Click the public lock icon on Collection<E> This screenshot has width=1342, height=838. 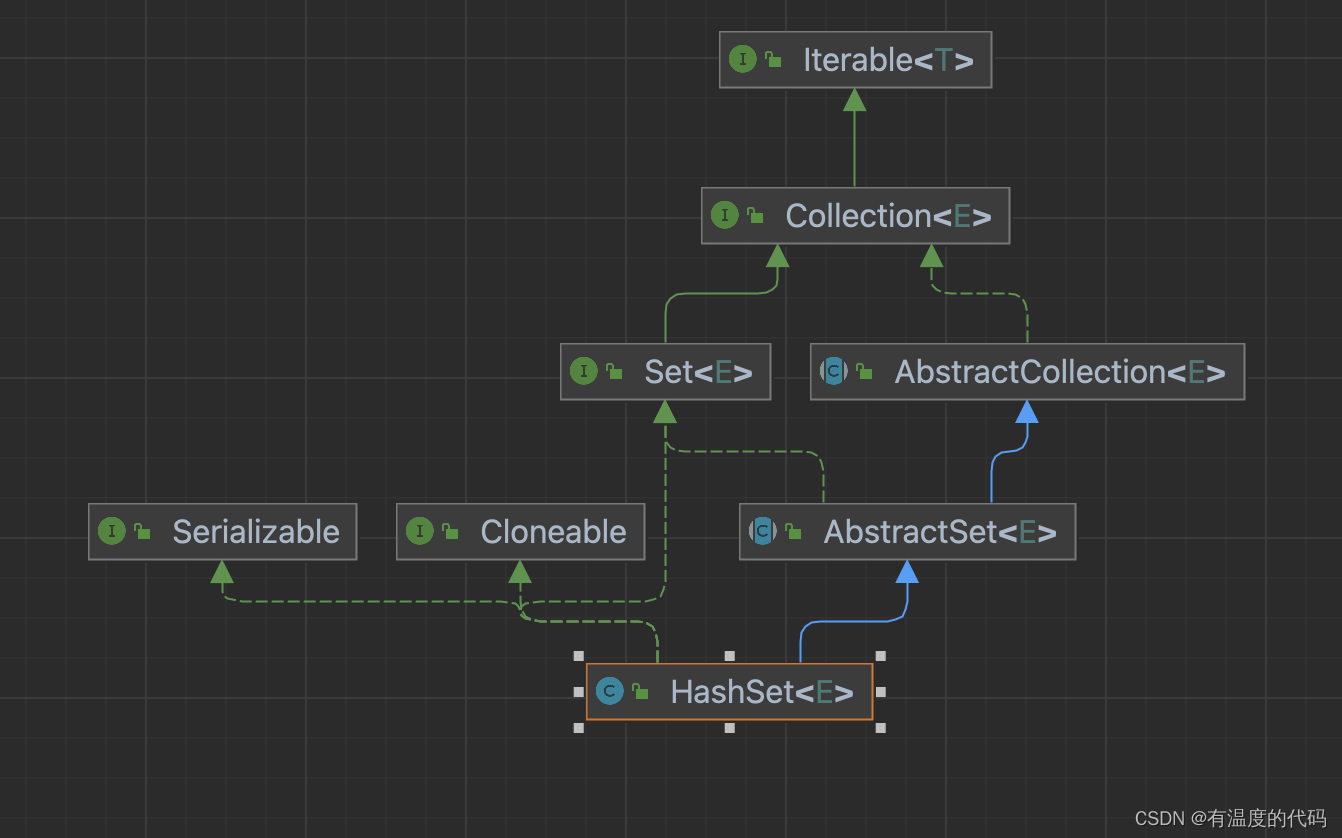pyautogui.click(x=755, y=216)
